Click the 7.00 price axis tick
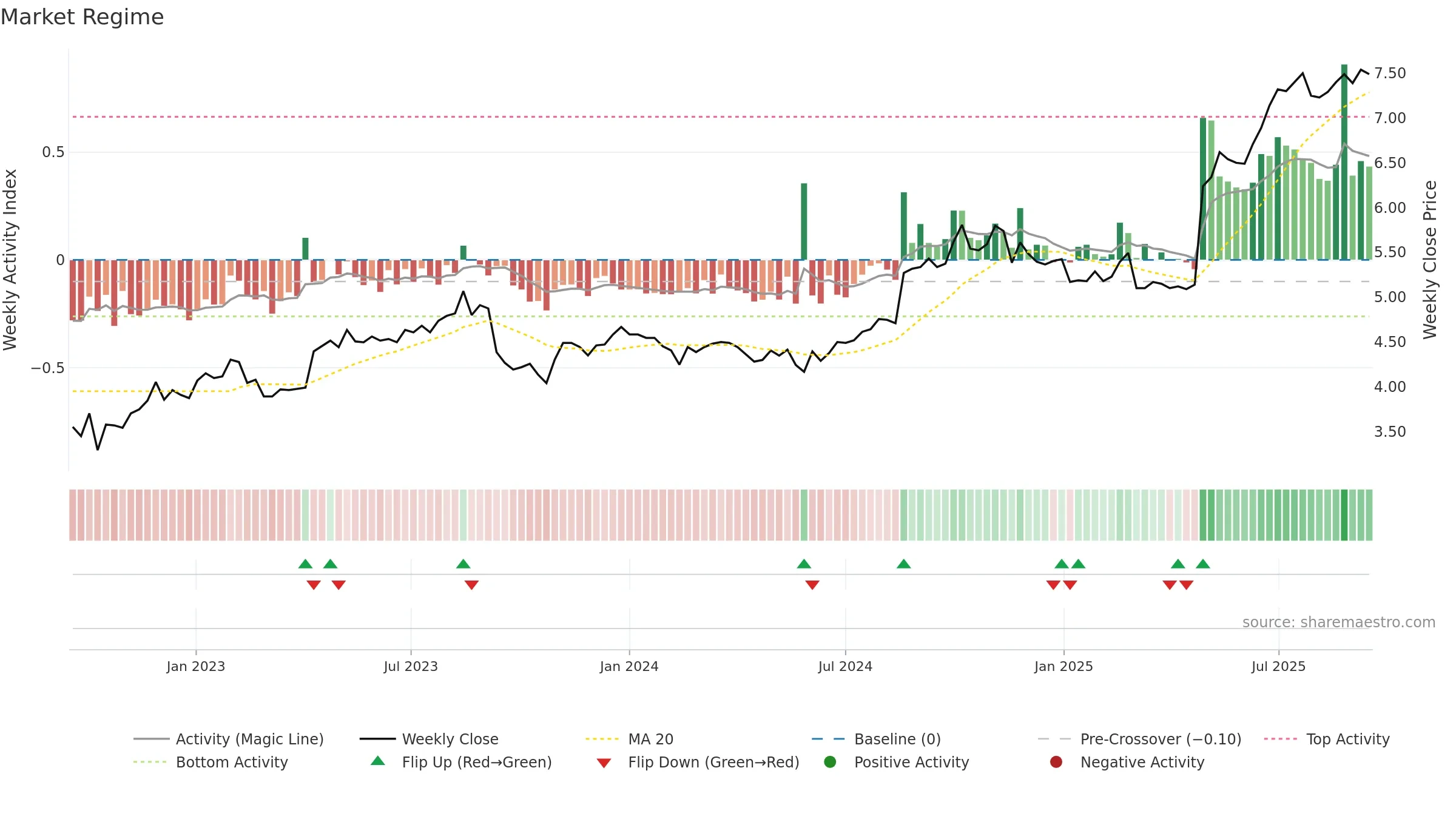This screenshot has width=1456, height=819. pos(1390,118)
